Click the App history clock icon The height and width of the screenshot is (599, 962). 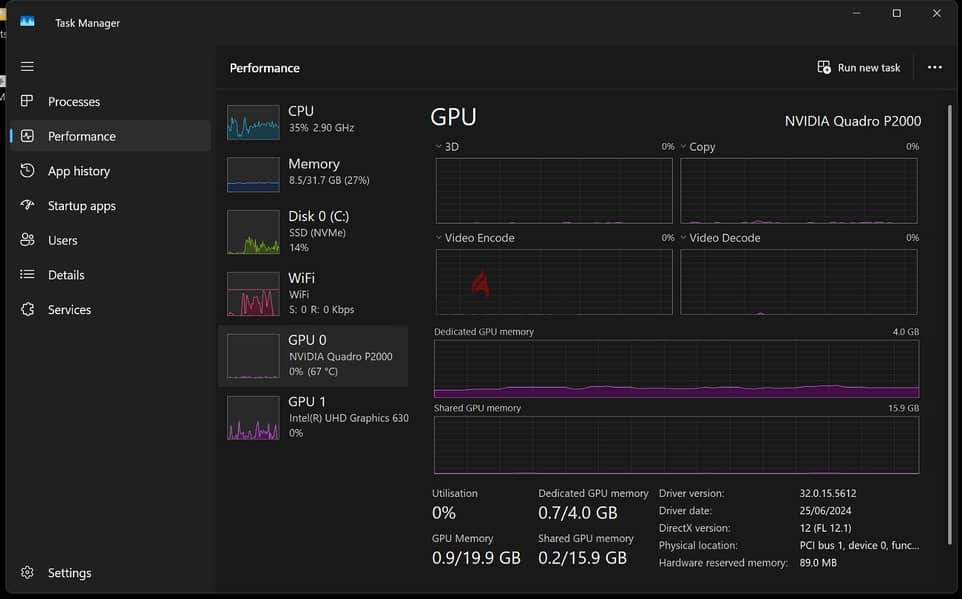27,171
